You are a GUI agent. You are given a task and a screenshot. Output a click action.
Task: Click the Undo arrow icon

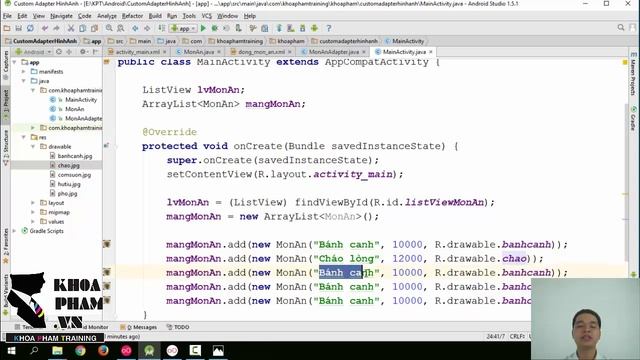coord(45,28)
